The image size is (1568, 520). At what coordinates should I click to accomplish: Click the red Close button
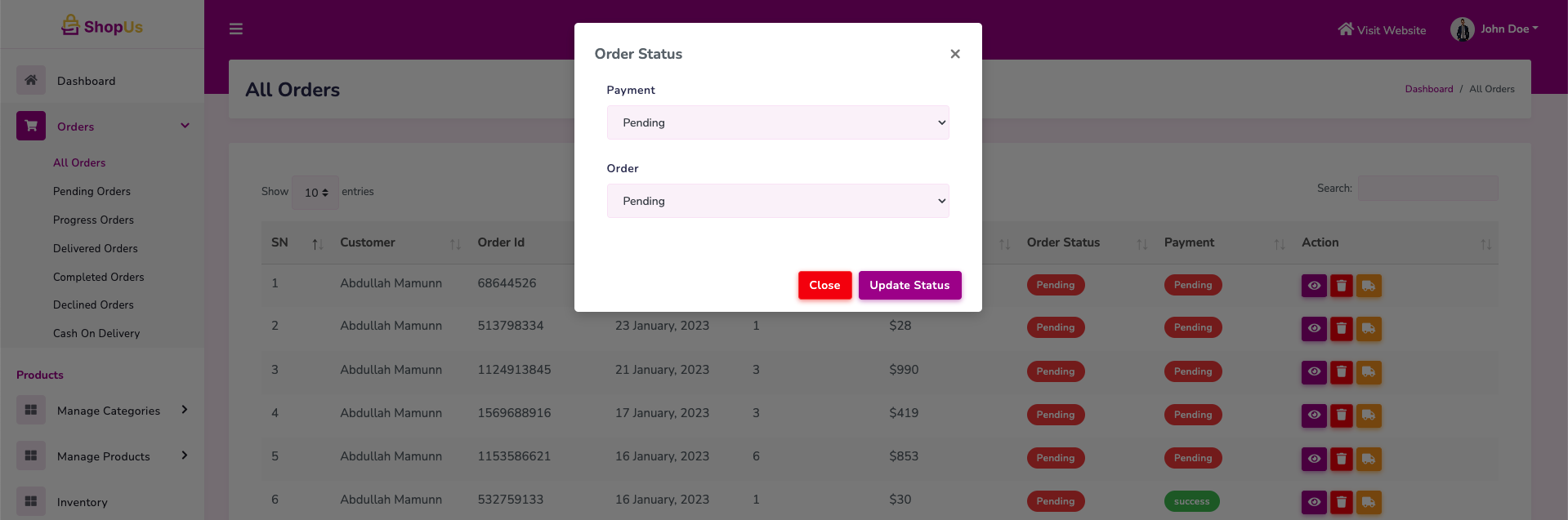click(824, 285)
